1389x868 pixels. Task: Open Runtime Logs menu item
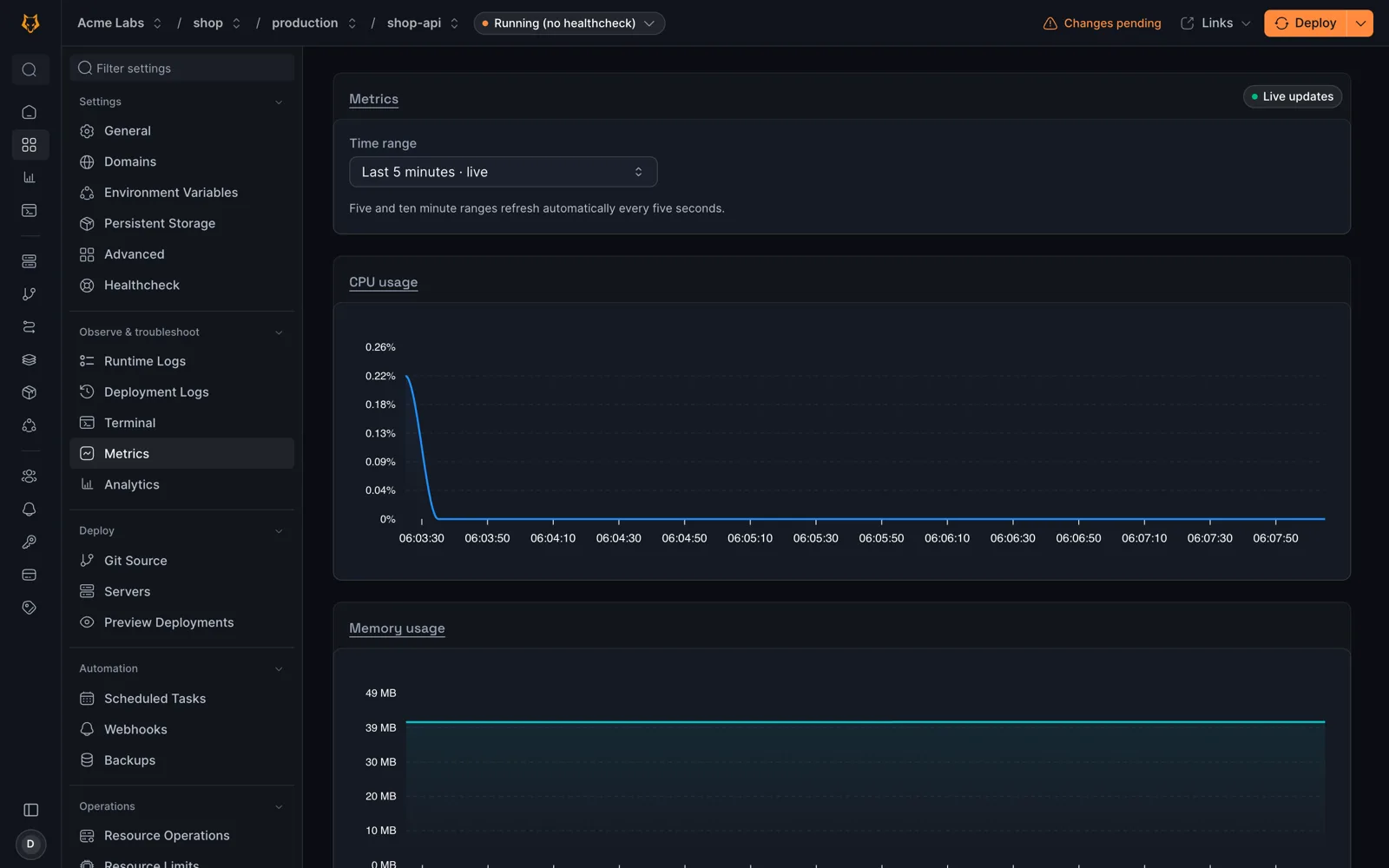coord(182,361)
